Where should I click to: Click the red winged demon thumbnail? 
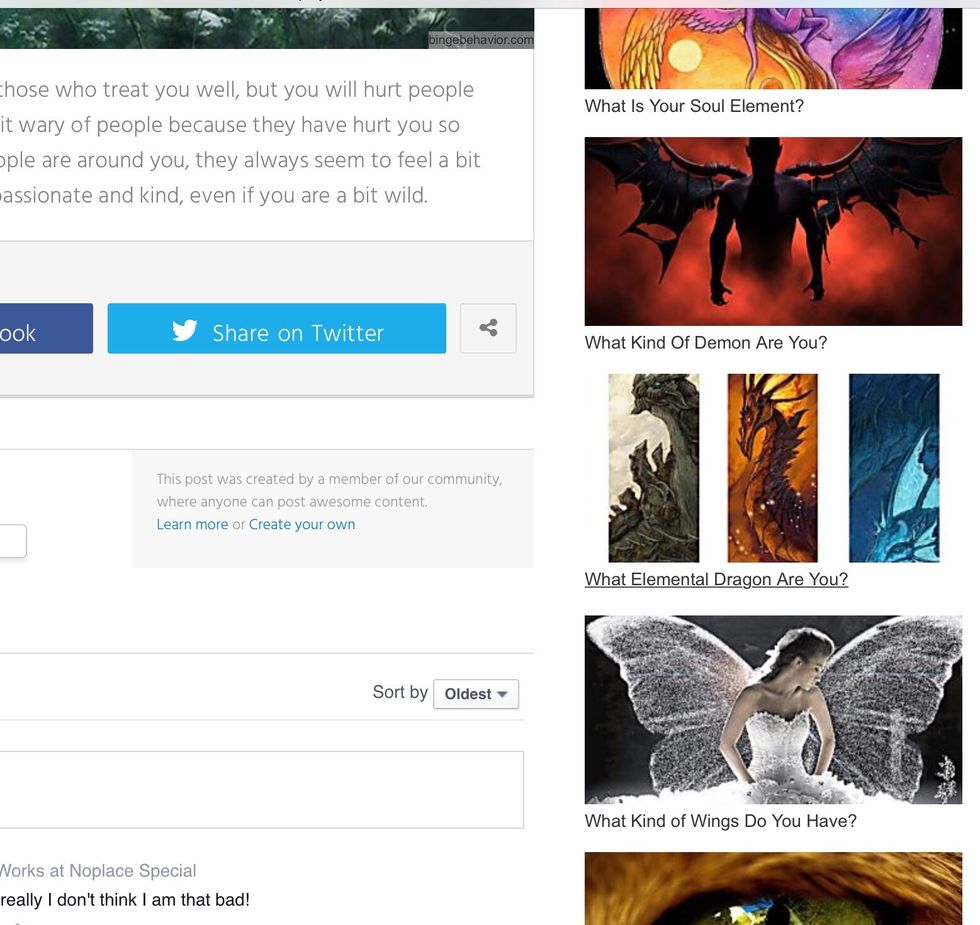click(x=773, y=231)
